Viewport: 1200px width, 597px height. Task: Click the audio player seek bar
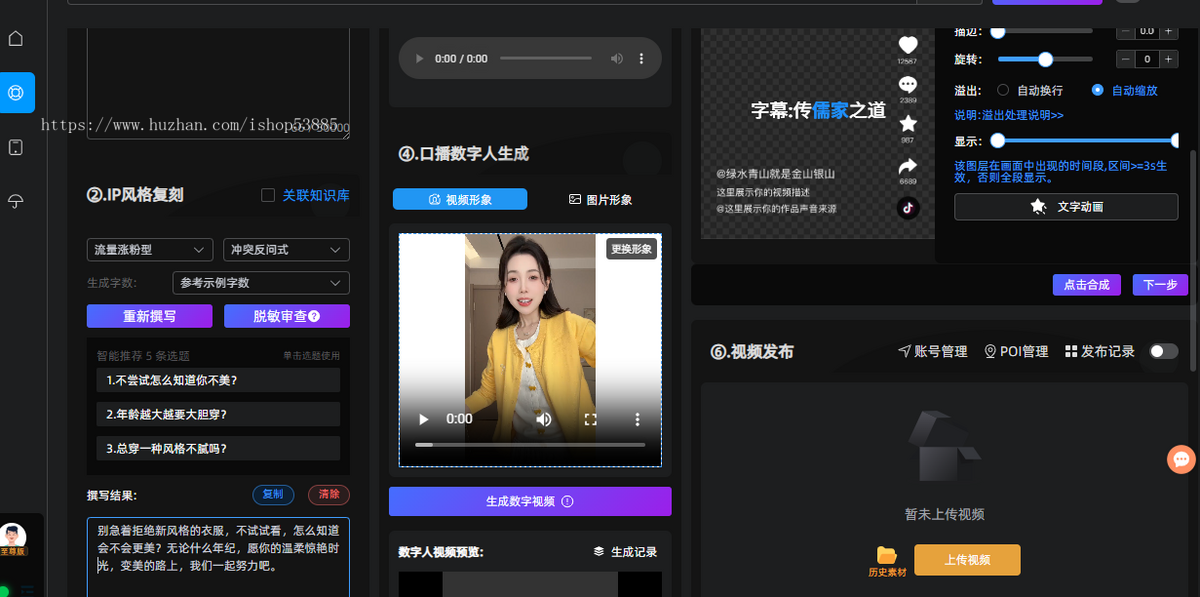click(x=548, y=59)
